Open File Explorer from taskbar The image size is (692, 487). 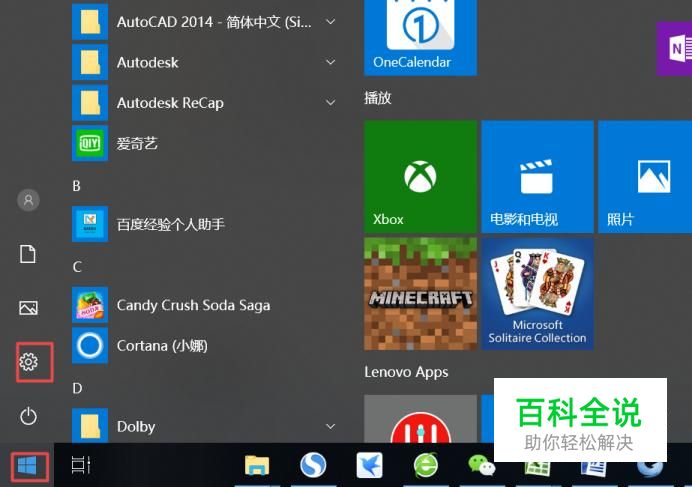(257, 465)
